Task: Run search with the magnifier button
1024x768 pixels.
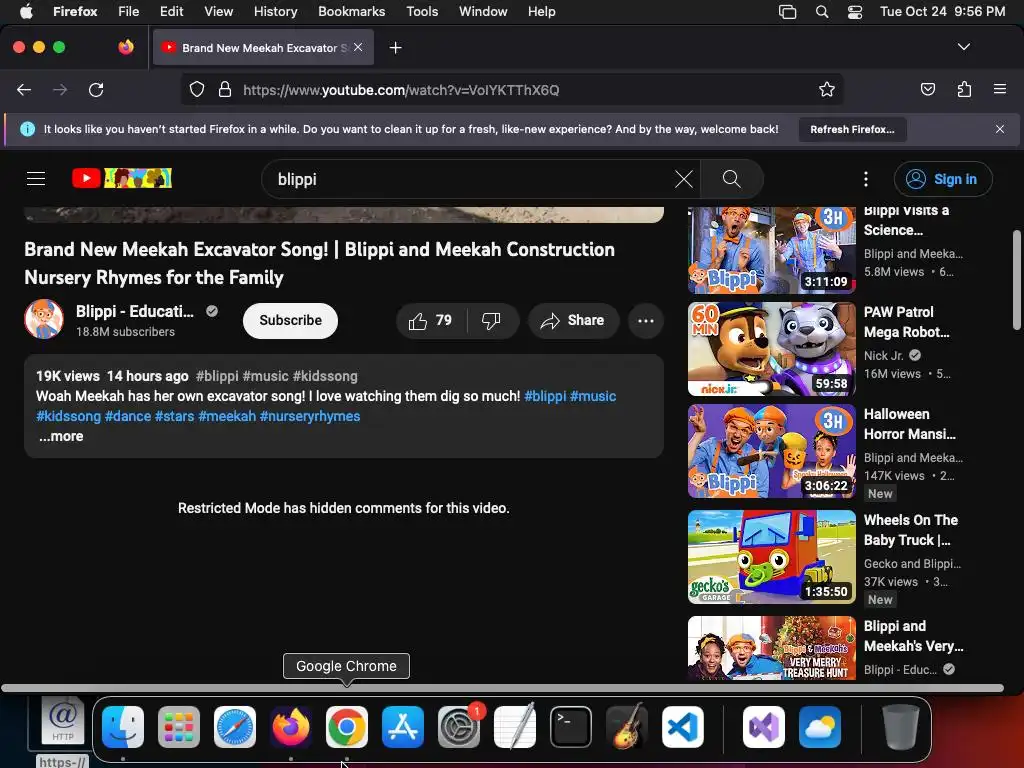Action: (731, 179)
